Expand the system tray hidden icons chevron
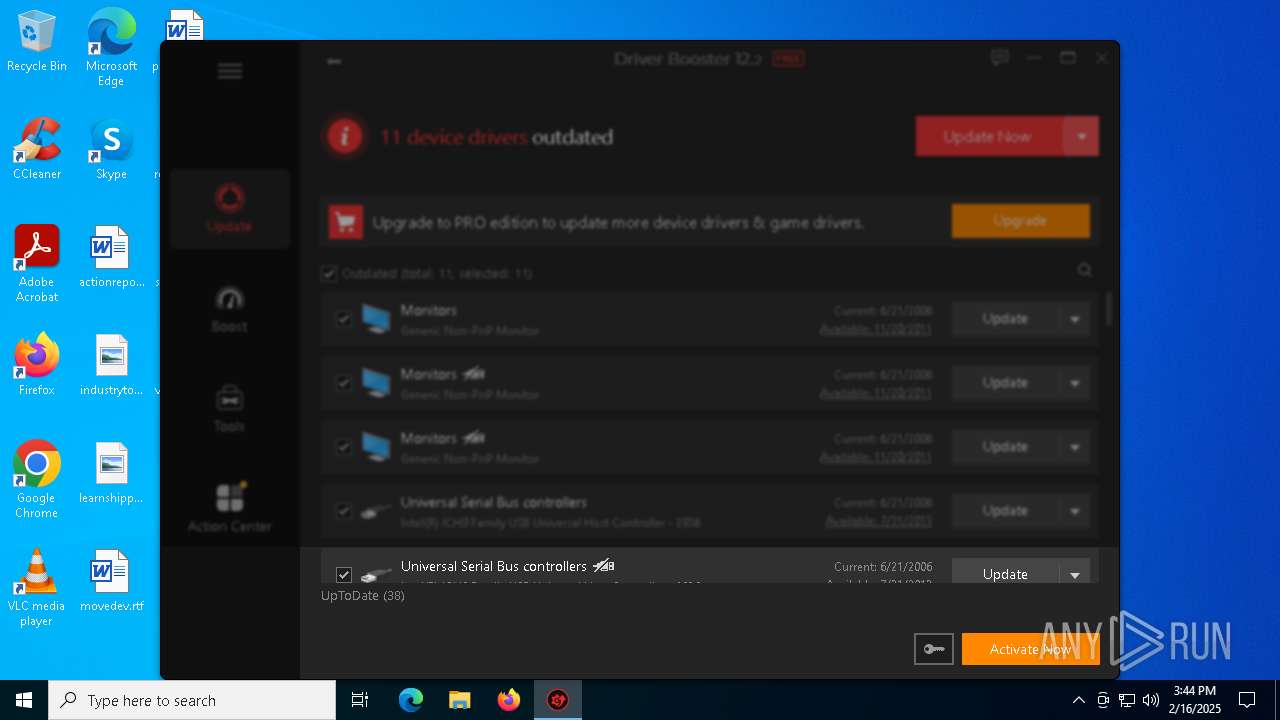 coord(1078,700)
